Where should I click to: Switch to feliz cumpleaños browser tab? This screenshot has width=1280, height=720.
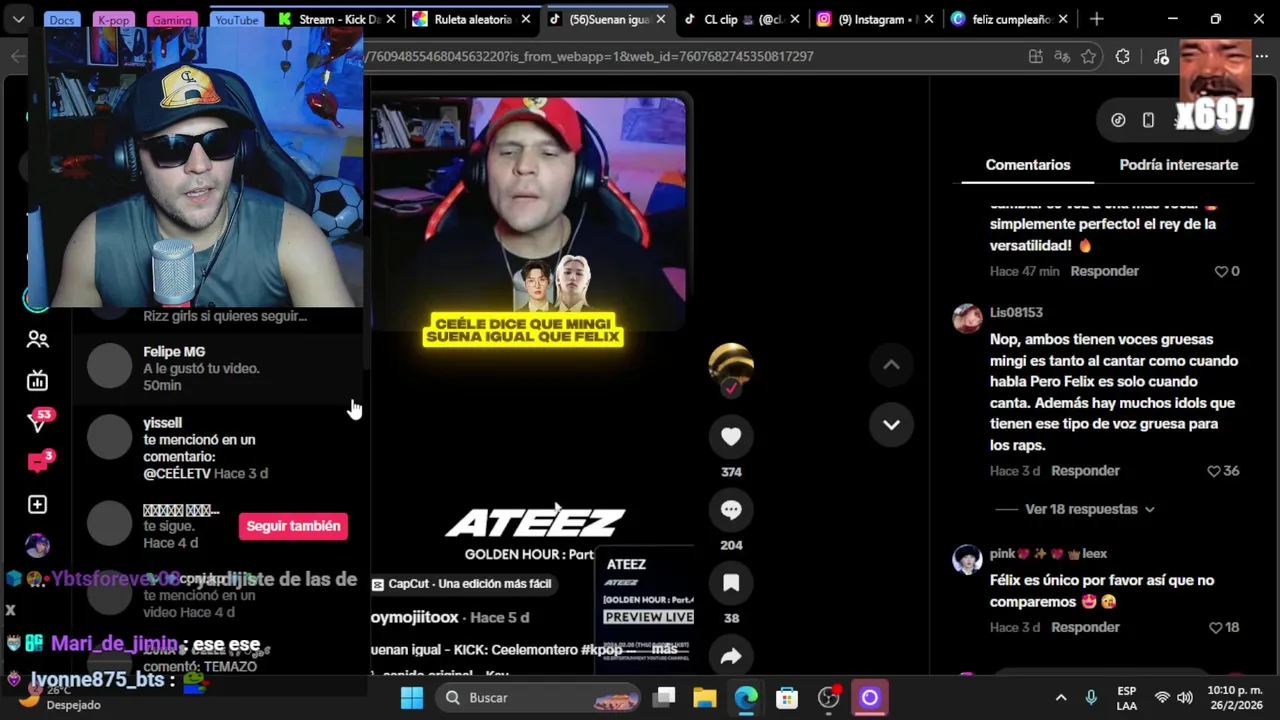tap(1011, 19)
